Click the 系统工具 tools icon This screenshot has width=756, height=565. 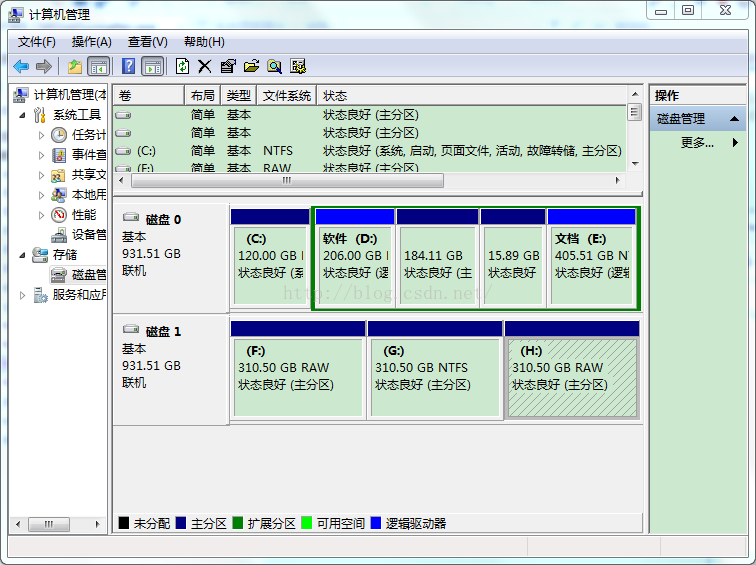coord(40,115)
